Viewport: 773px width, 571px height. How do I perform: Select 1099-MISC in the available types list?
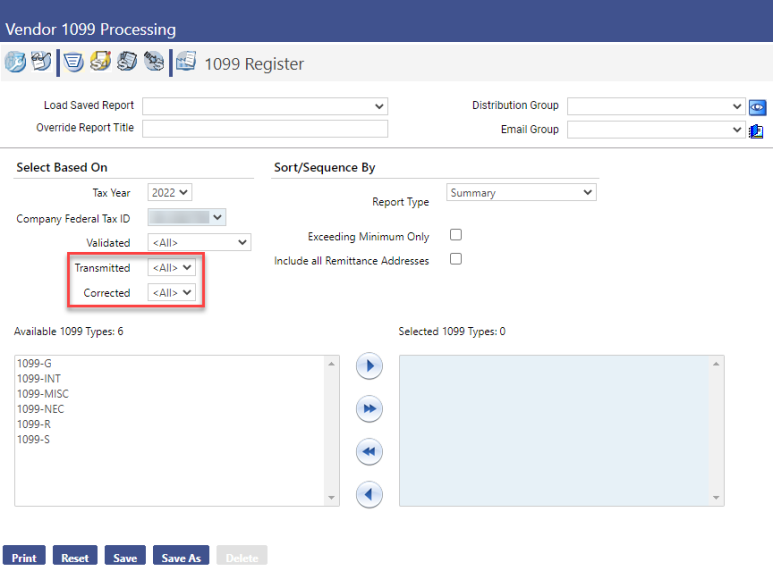click(x=43, y=394)
